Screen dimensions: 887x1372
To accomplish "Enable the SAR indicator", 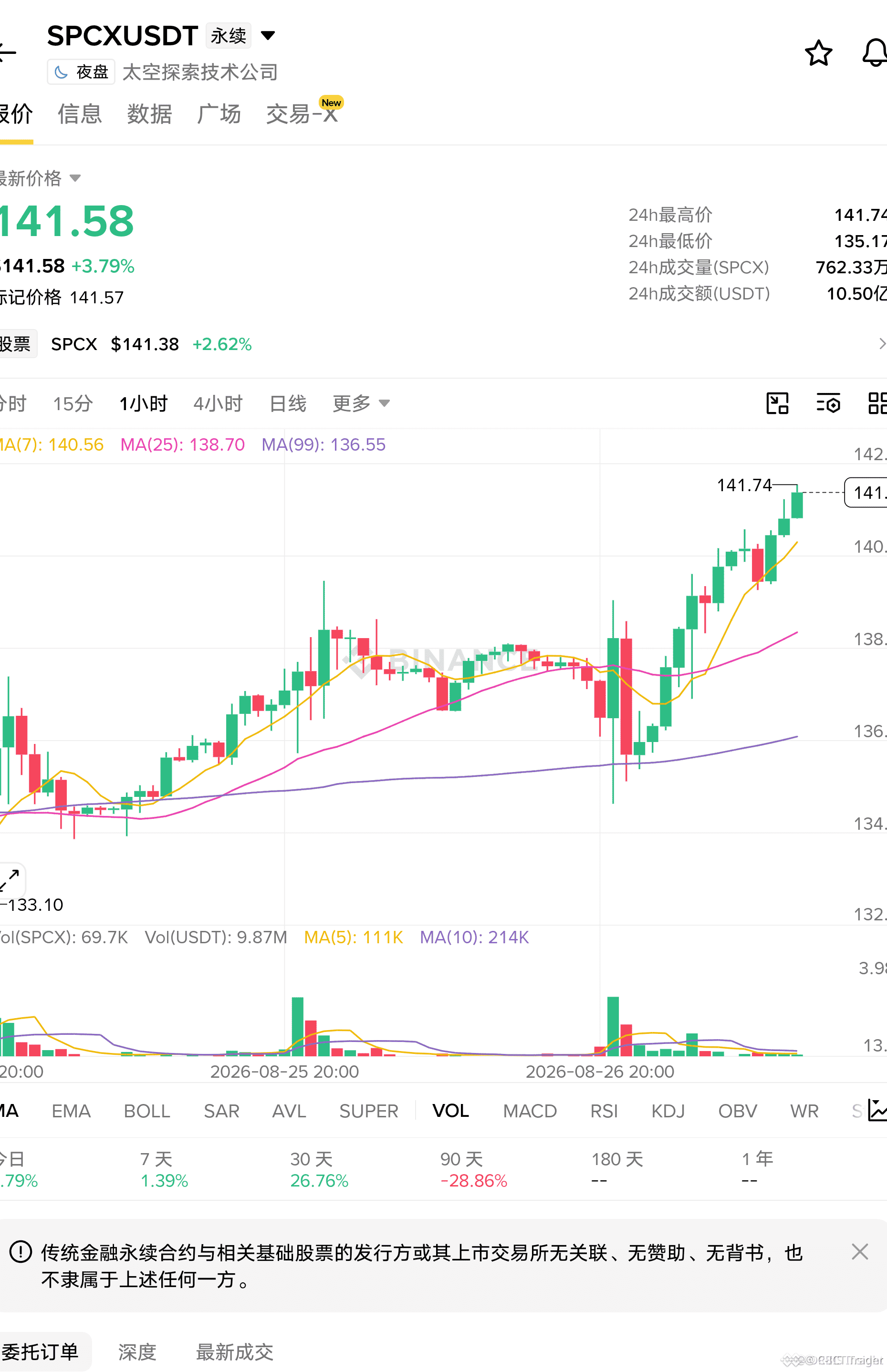I will [221, 1111].
